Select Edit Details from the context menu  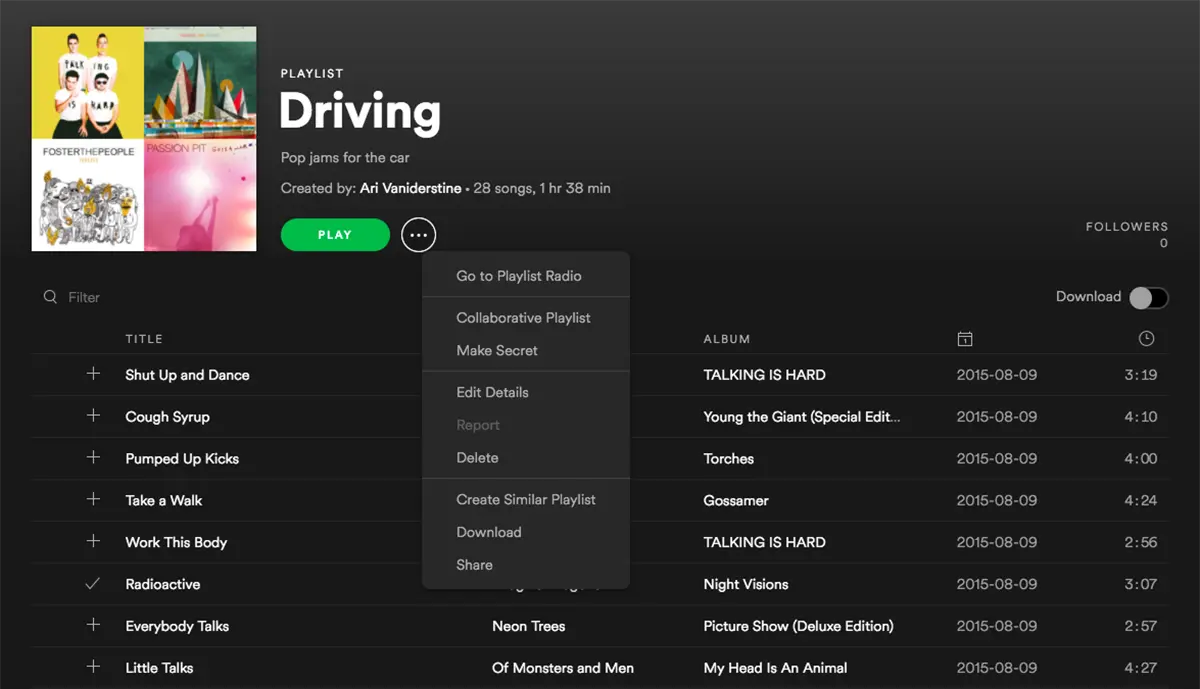coord(492,393)
